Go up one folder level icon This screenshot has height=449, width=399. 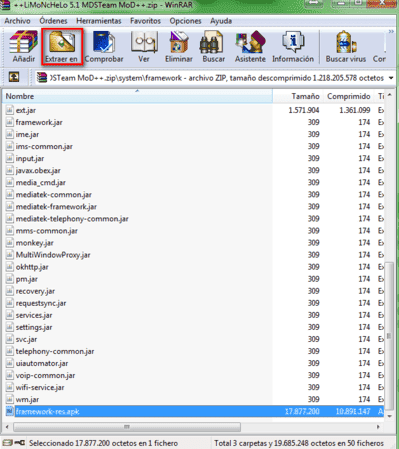[14, 77]
